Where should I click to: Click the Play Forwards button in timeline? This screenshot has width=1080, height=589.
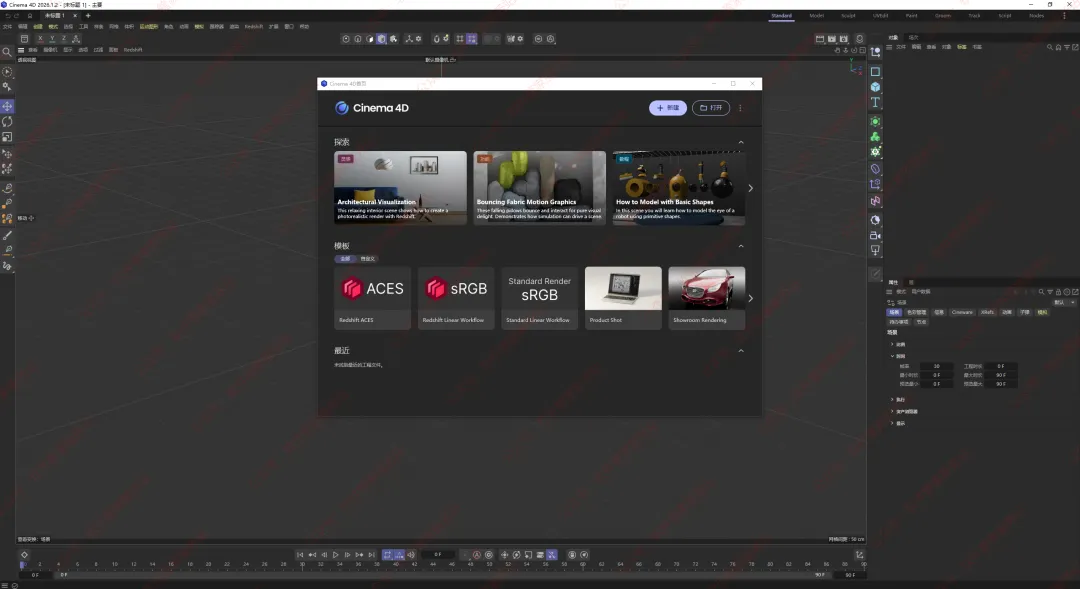click(x=335, y=555)
